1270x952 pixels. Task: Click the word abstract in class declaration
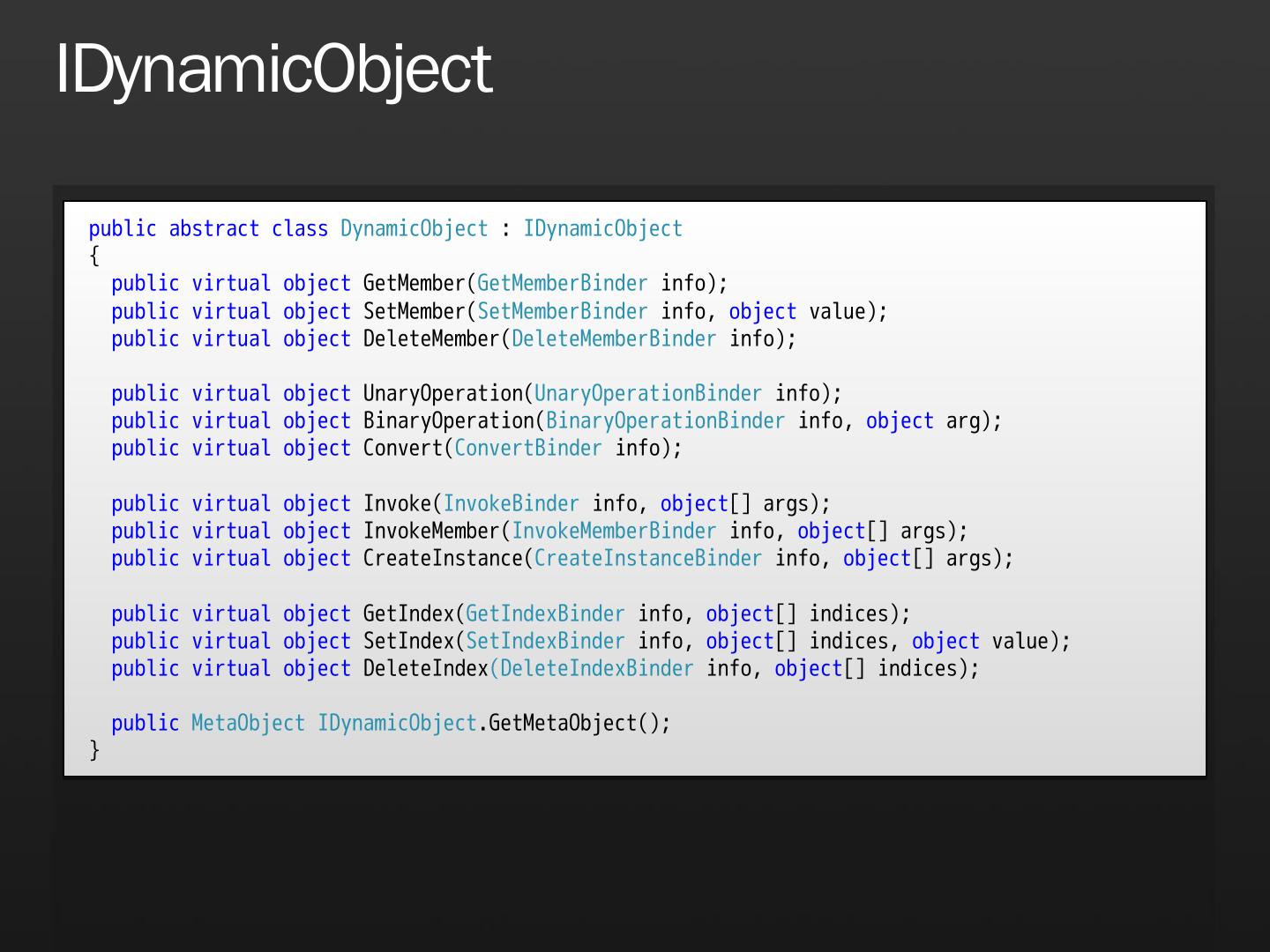point(214,229)
